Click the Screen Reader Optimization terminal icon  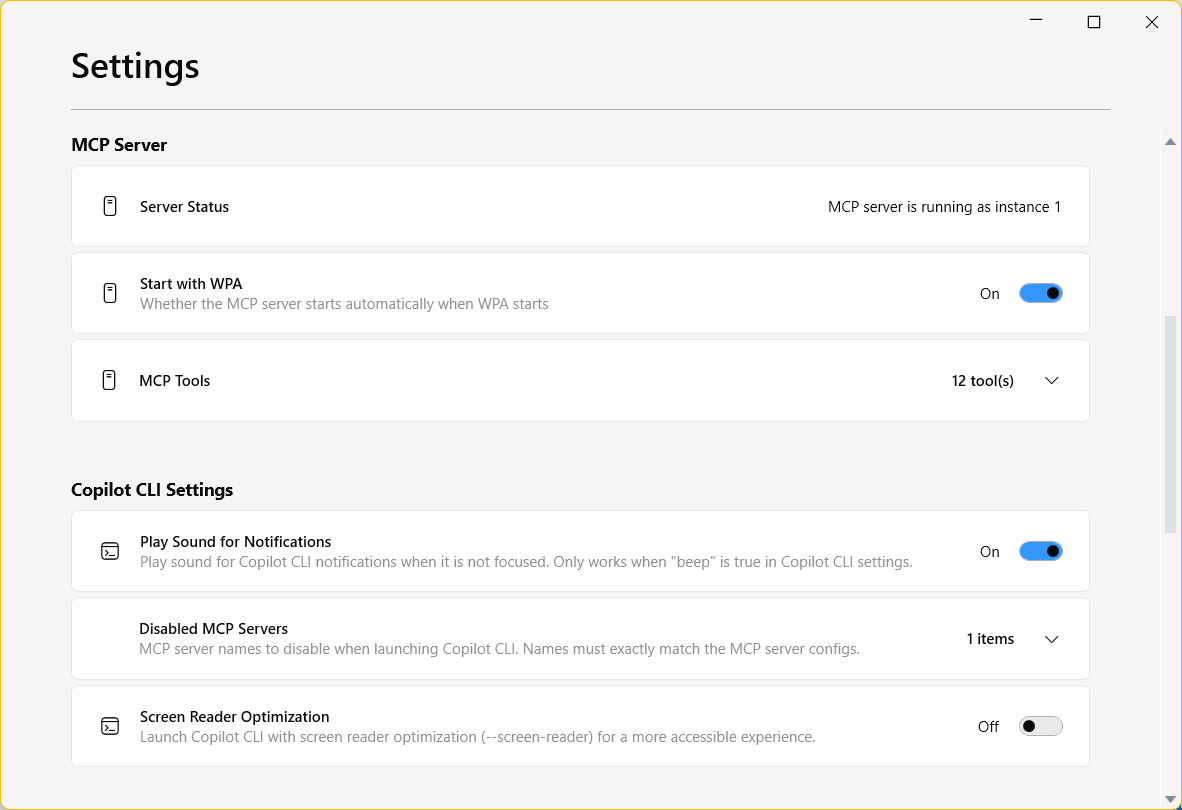click(110, 726)
